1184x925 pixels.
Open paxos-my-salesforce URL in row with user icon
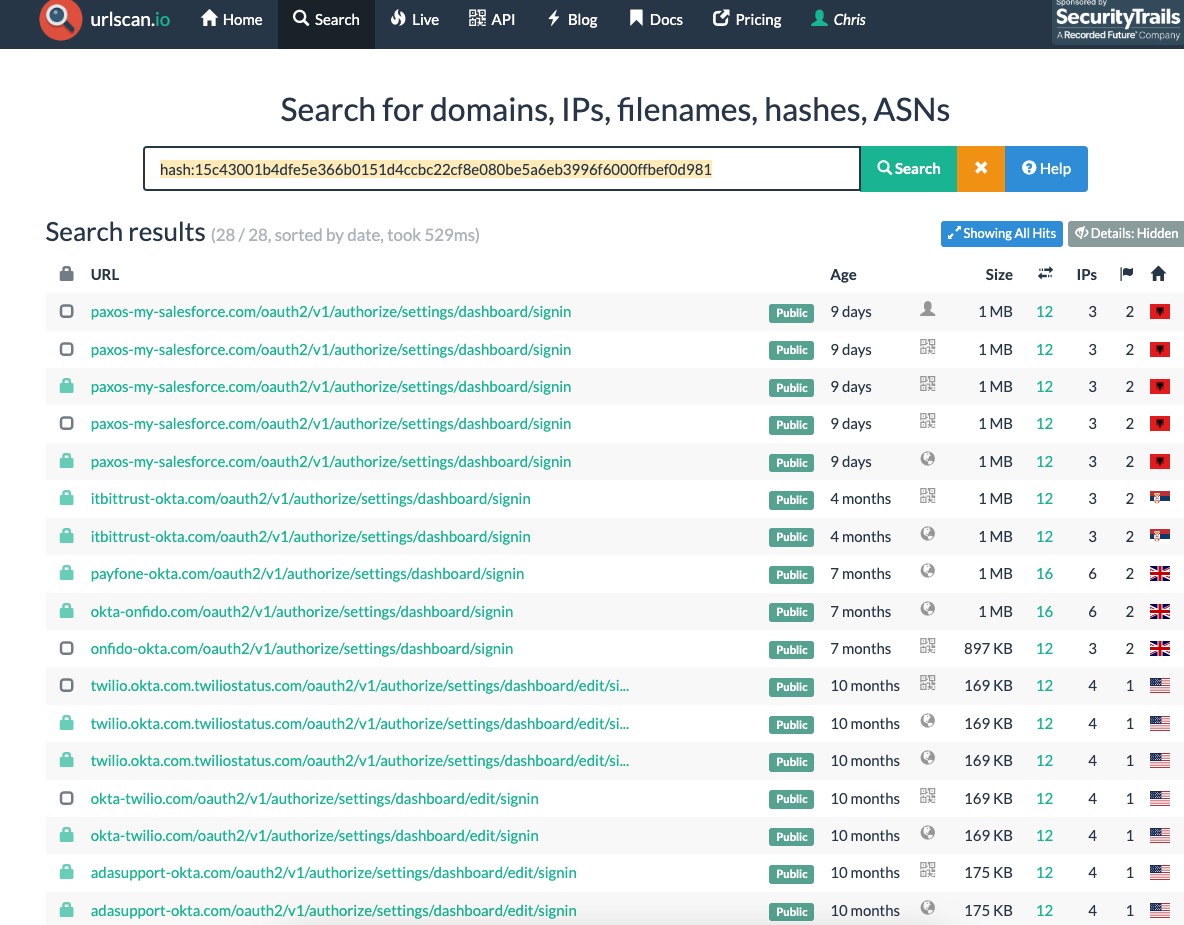click(x=331, y=311)
